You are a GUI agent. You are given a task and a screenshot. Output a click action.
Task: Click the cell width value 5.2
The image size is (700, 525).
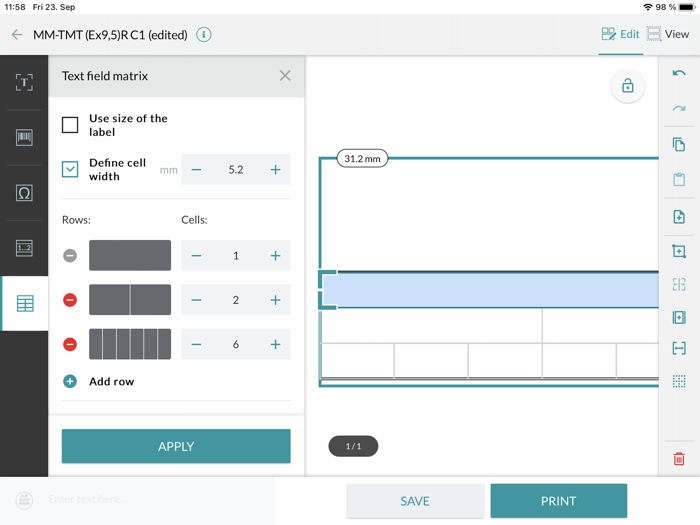(x=236, y=170)
